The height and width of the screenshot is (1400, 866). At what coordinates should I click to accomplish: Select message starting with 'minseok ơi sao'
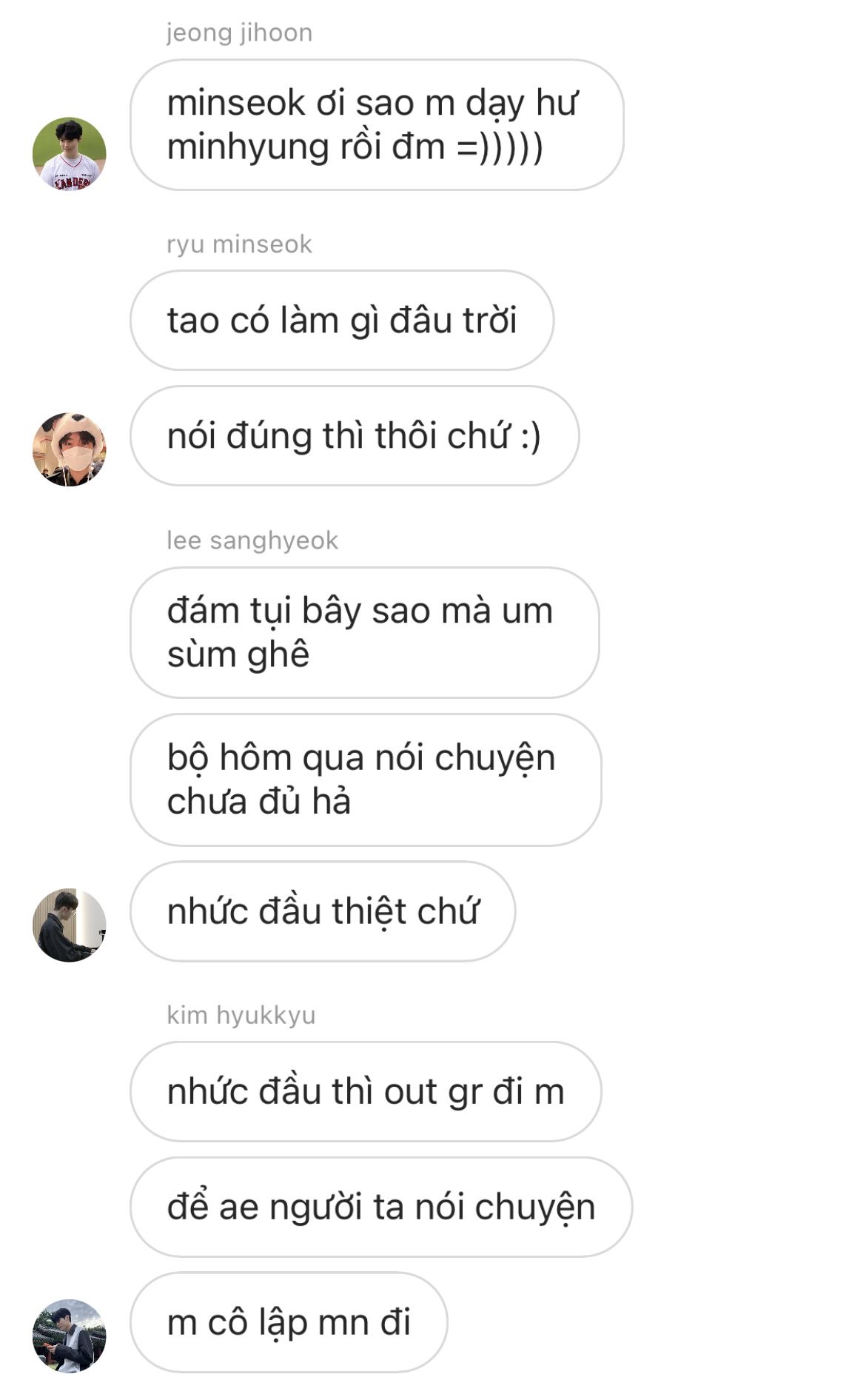point(377,124)
